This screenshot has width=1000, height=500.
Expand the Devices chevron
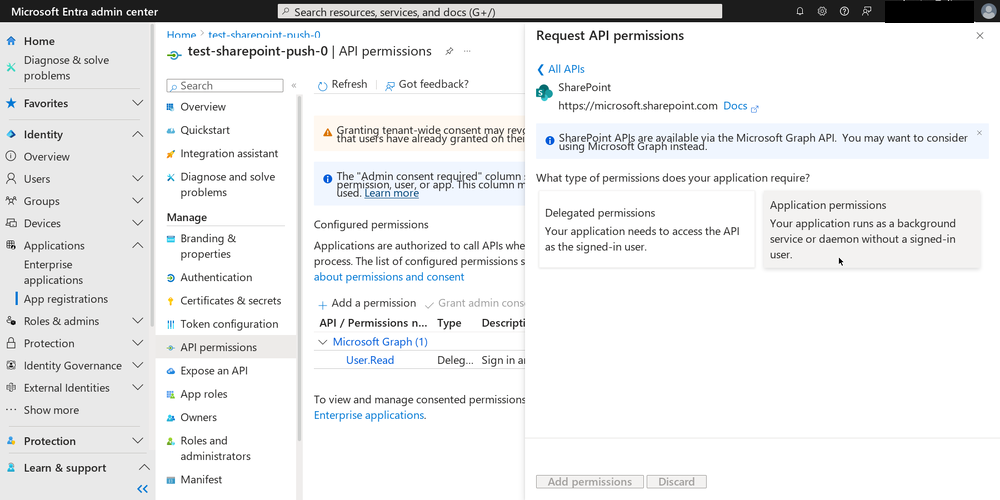click(137, 224)
